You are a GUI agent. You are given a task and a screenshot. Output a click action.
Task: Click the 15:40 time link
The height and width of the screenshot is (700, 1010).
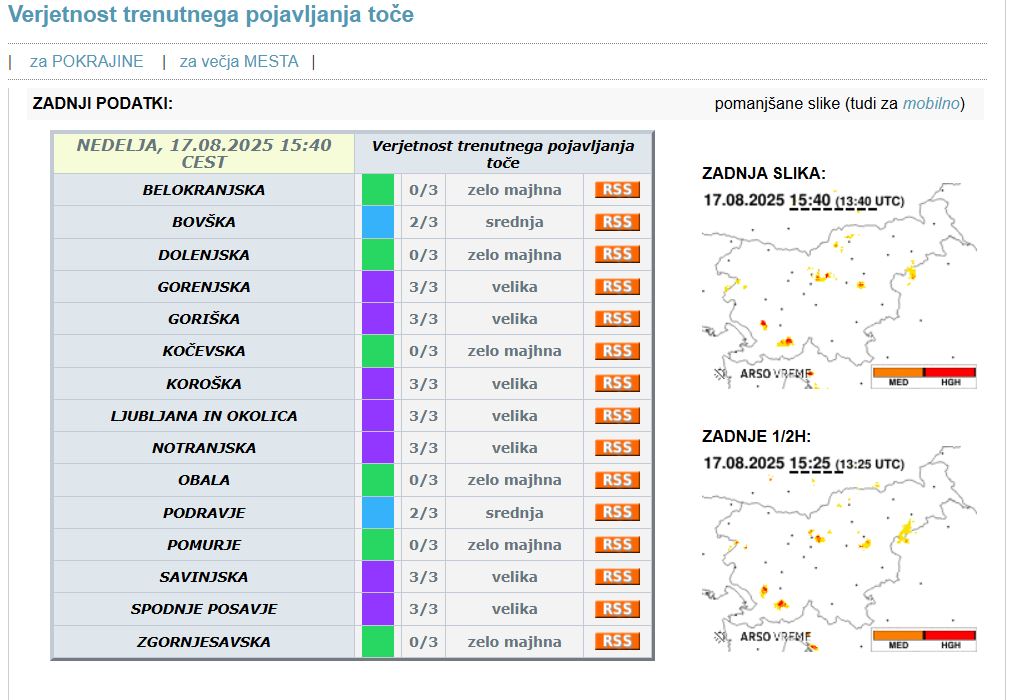click(810, 200)
